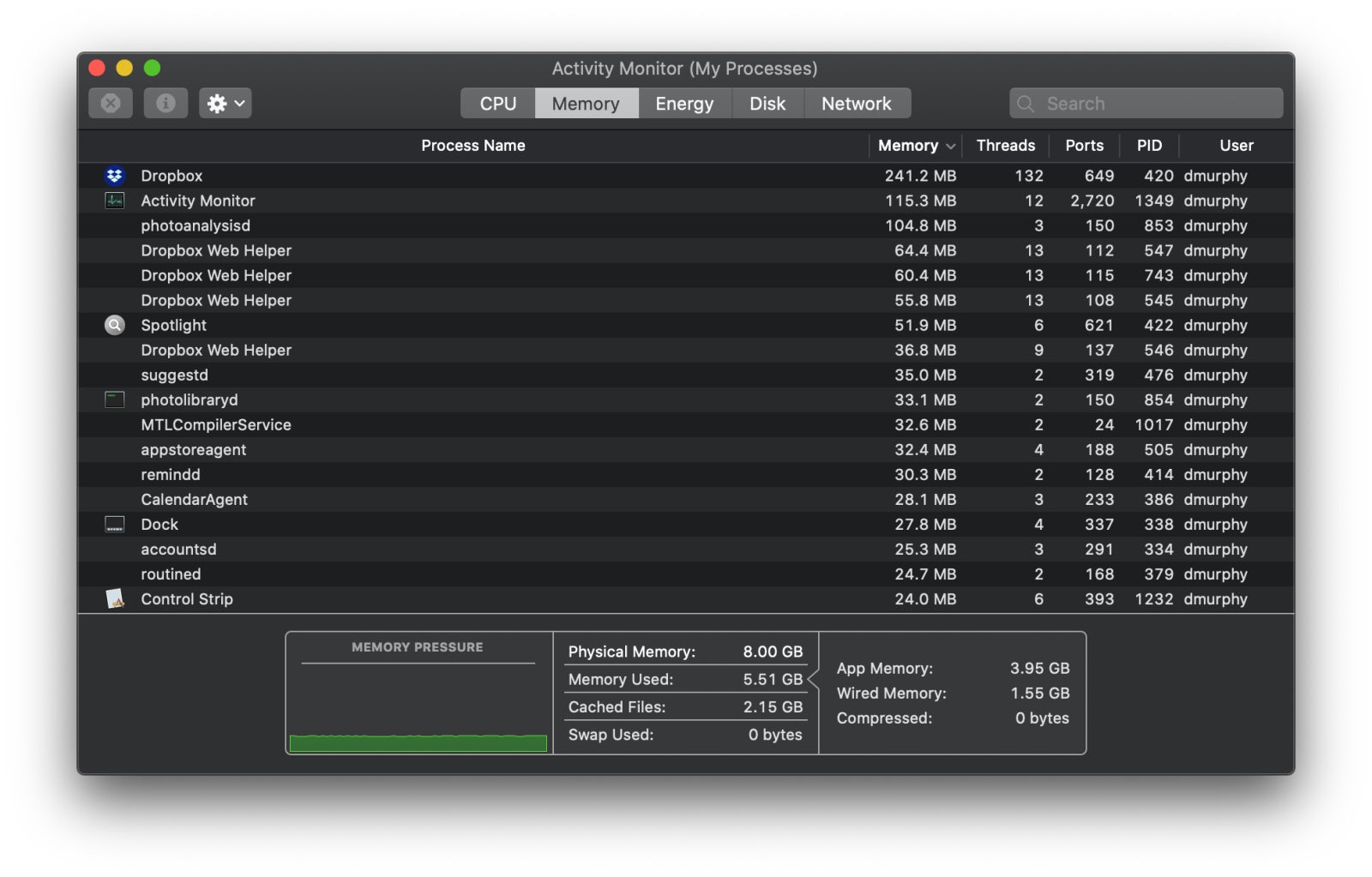
Task: Select the remindd process row
Action: [686, 474]
